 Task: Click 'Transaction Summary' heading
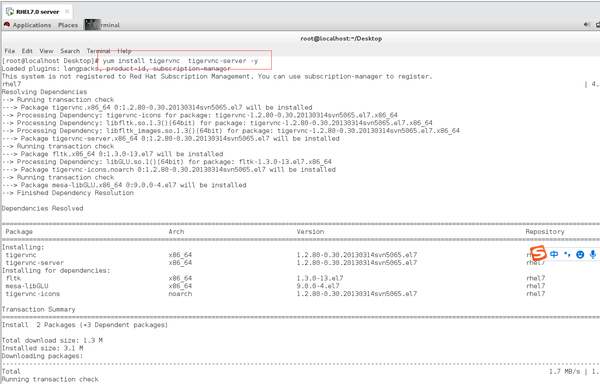(x=39, y=309)
